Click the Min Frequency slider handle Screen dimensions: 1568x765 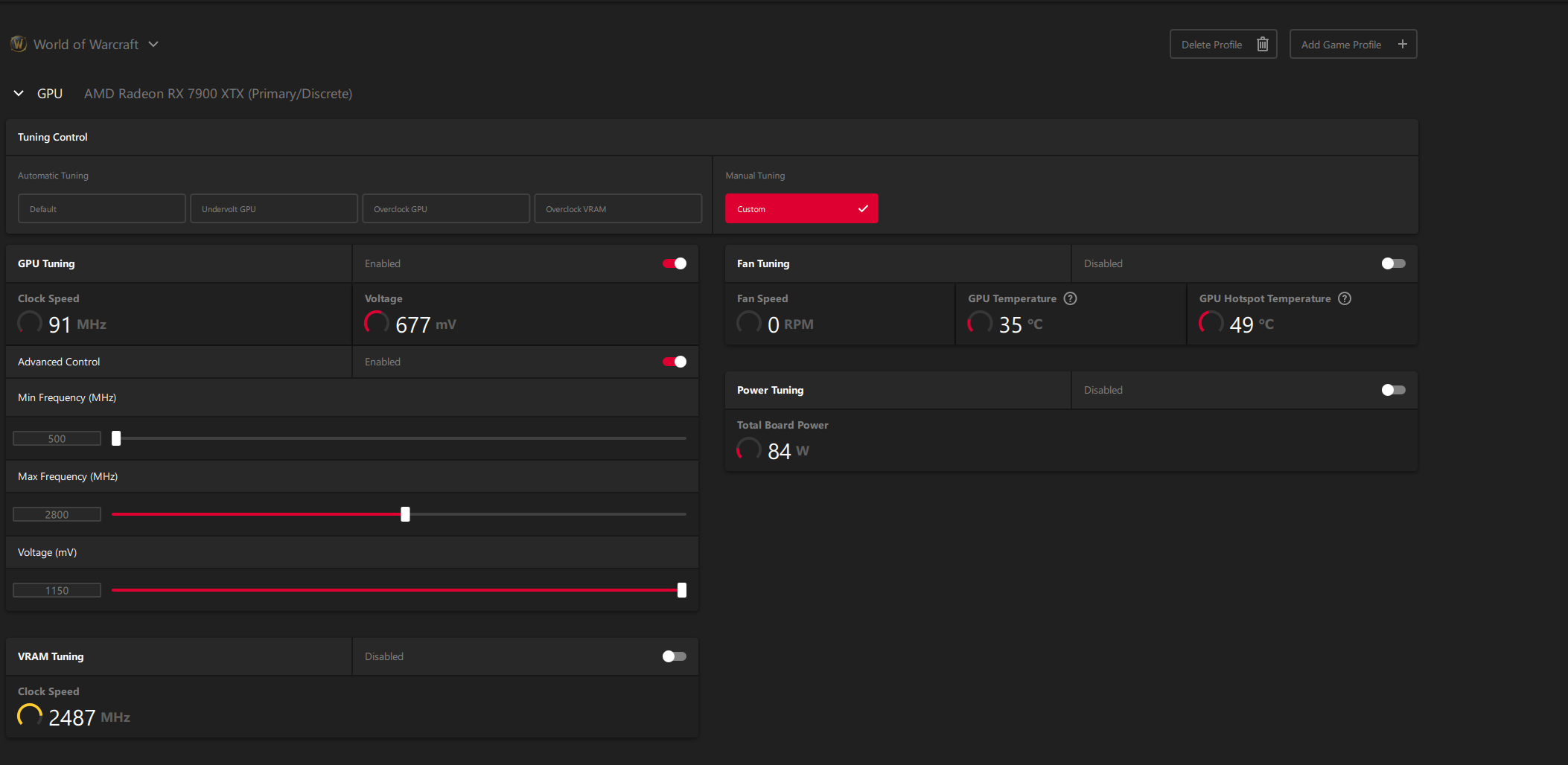coord(116,438)
